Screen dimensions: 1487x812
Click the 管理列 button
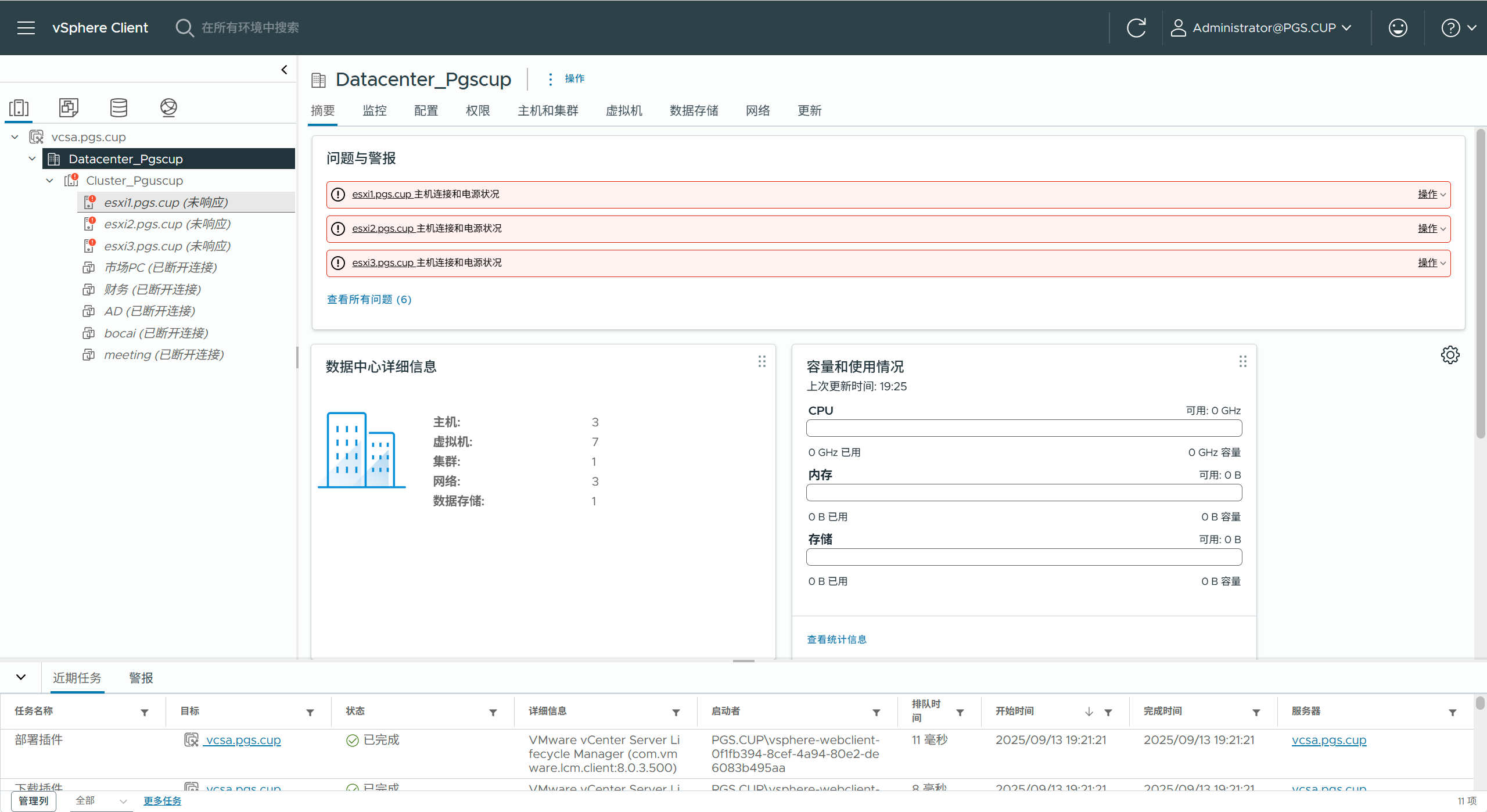click(x=34, y=801)
